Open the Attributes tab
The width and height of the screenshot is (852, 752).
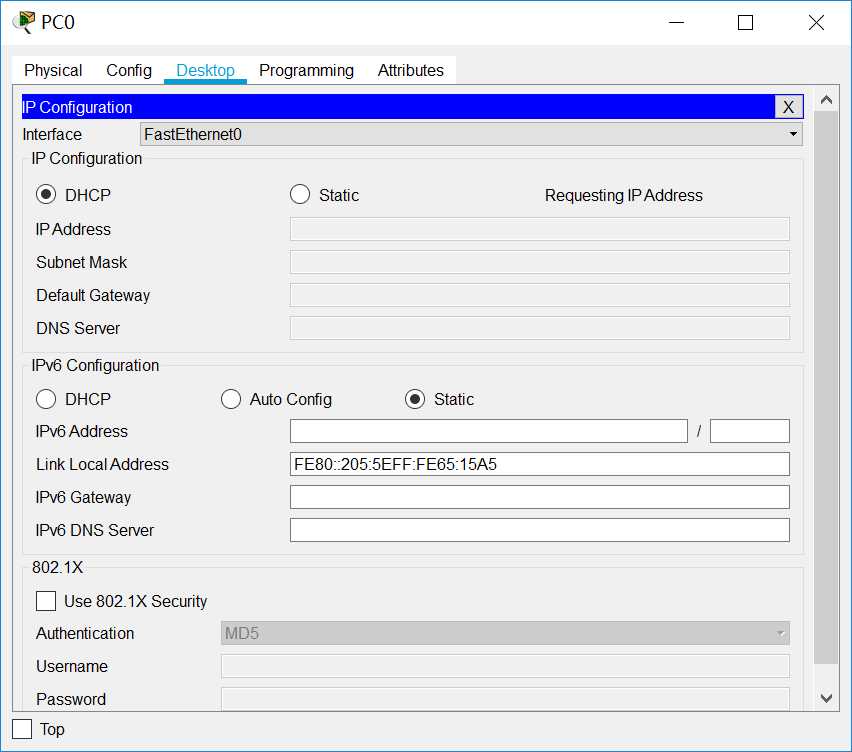[411, 70]
